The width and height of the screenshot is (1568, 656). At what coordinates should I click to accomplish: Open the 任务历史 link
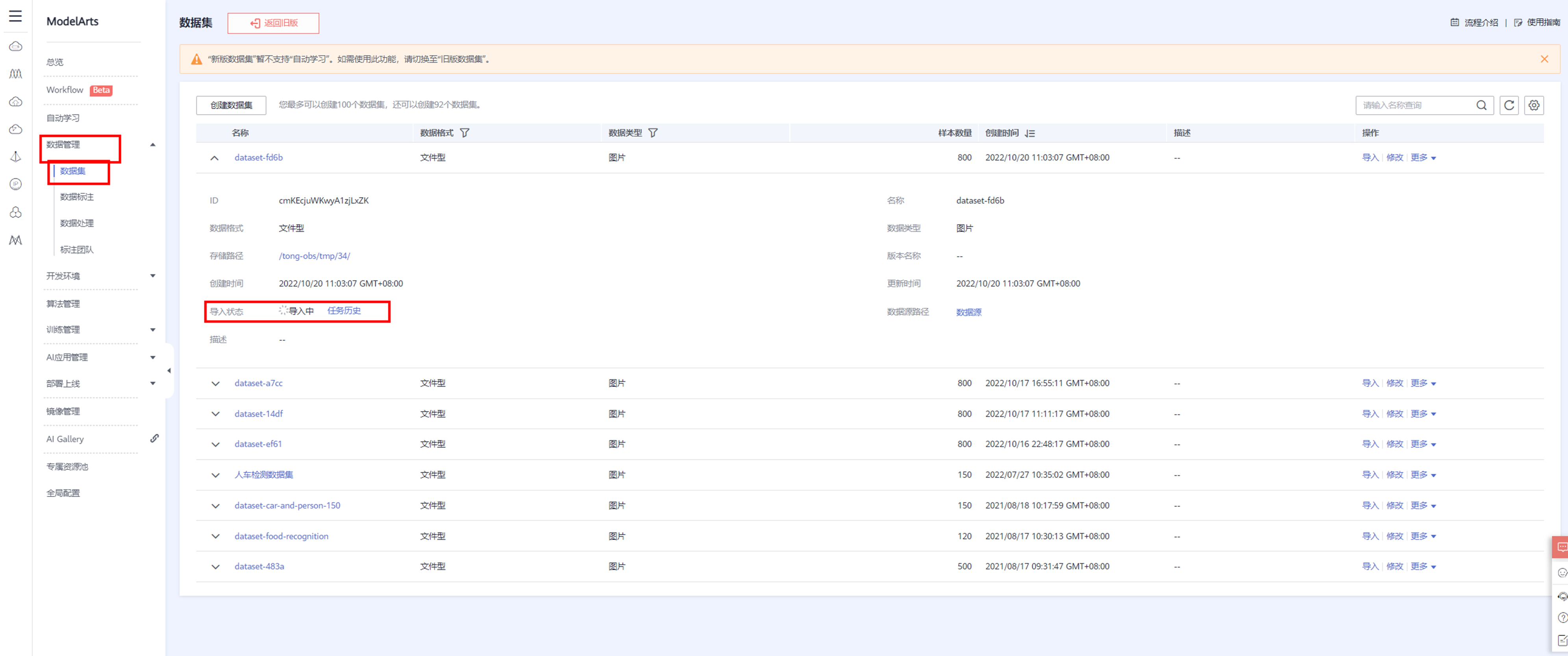coord(344,310)
